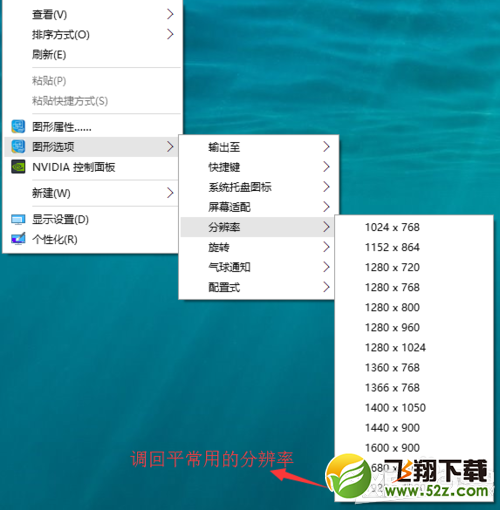The height and width of the screenshot is (510, 500).
Task: Expand the 图形选项 submenu arrow
Action: point(170,147)
